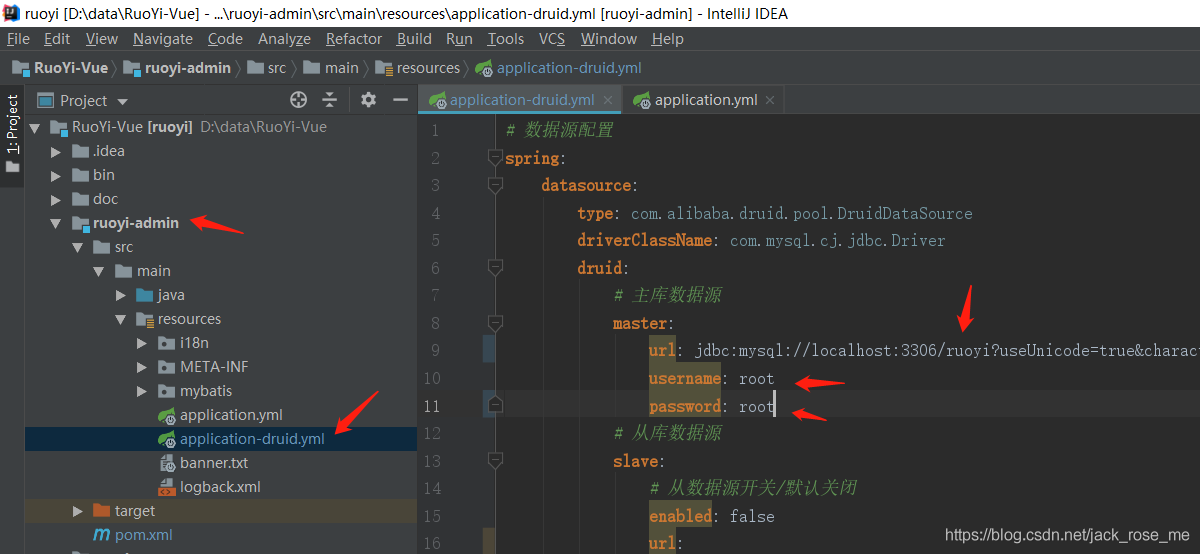This screenshot has height=554, width=1200.
Task: Click resources breadcrumb in navigation bar
Action: coord(418,68)
